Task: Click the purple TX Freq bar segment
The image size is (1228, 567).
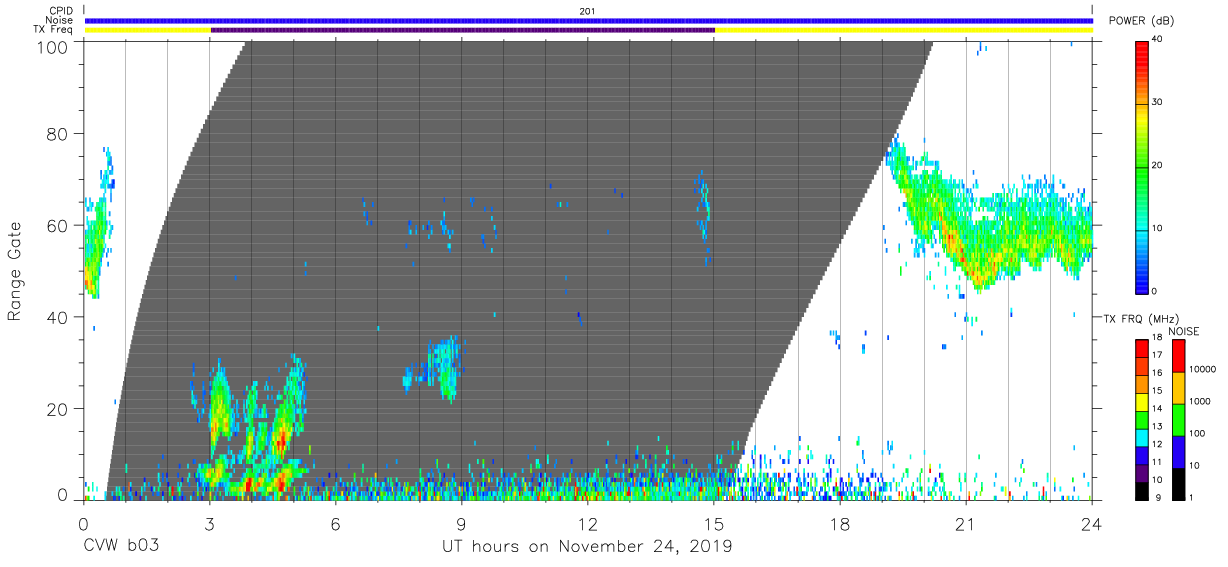Action: pos(462,30)
